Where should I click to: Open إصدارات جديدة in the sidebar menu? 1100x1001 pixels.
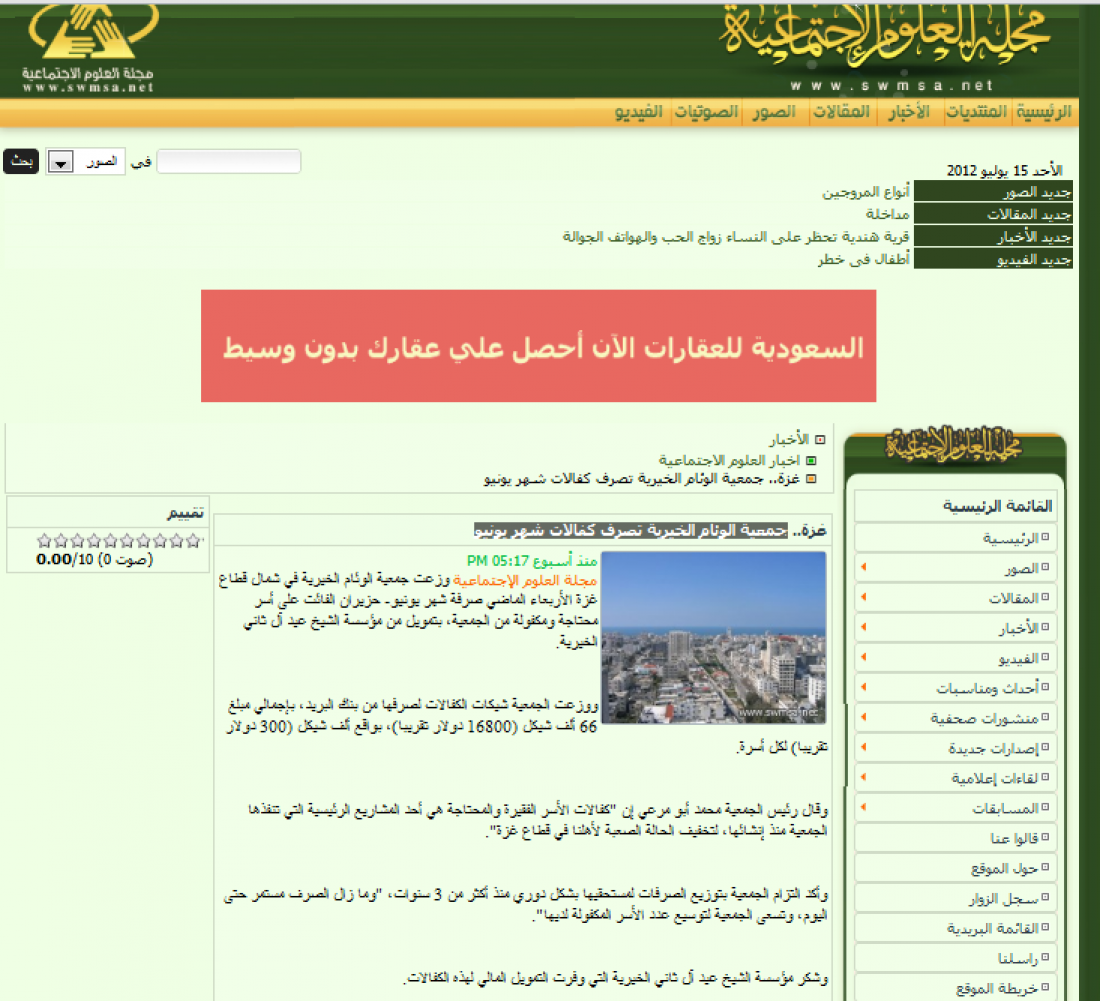coord(955,748)
